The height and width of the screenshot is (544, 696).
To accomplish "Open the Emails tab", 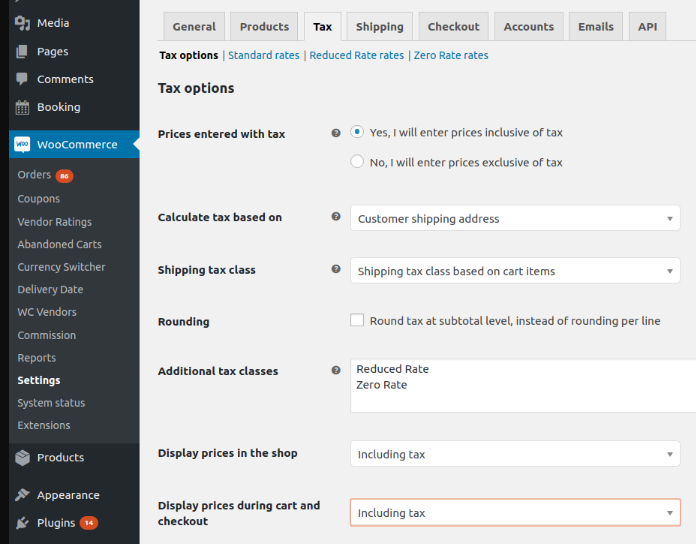I will click(596, 27).
